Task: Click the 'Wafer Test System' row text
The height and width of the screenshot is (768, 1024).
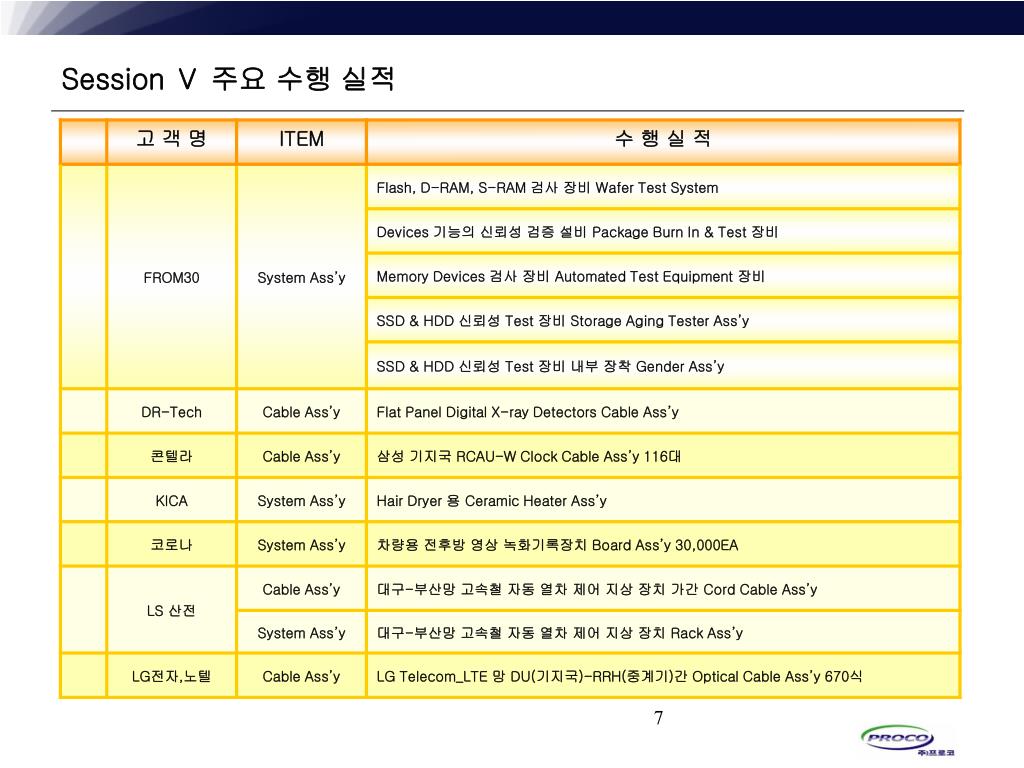Action: coord(547,188)
